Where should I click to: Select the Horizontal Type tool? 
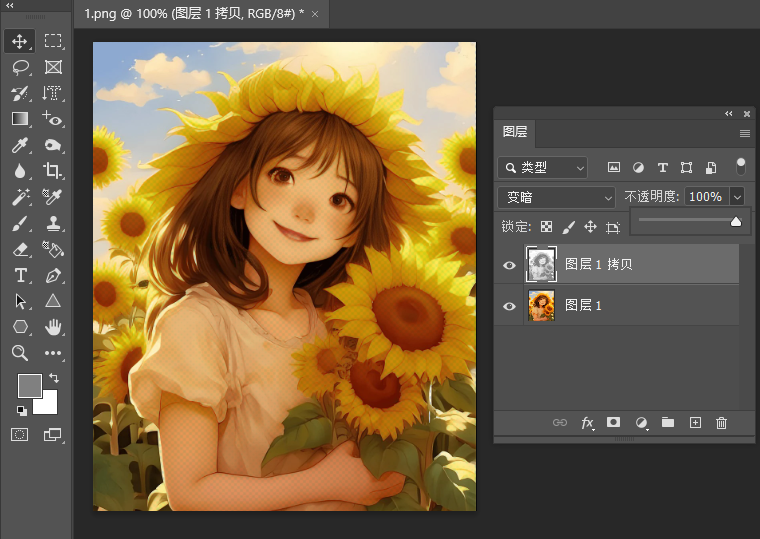(x=19, y=275)
